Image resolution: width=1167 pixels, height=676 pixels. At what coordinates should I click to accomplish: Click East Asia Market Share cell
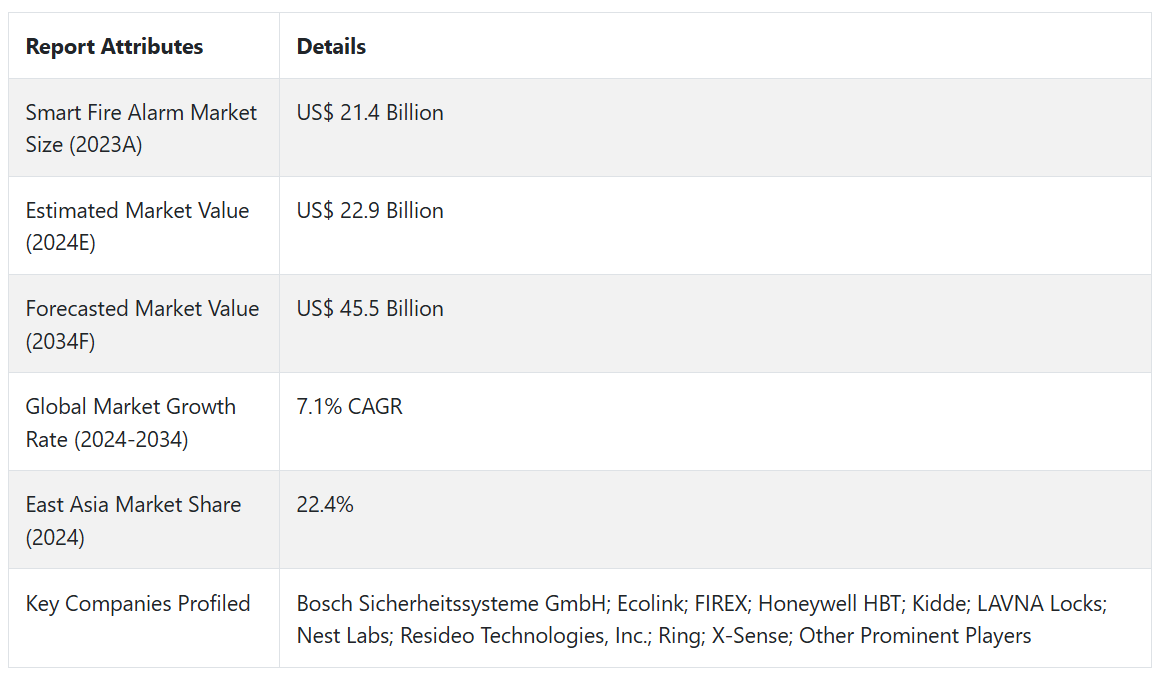coord(133,520)
